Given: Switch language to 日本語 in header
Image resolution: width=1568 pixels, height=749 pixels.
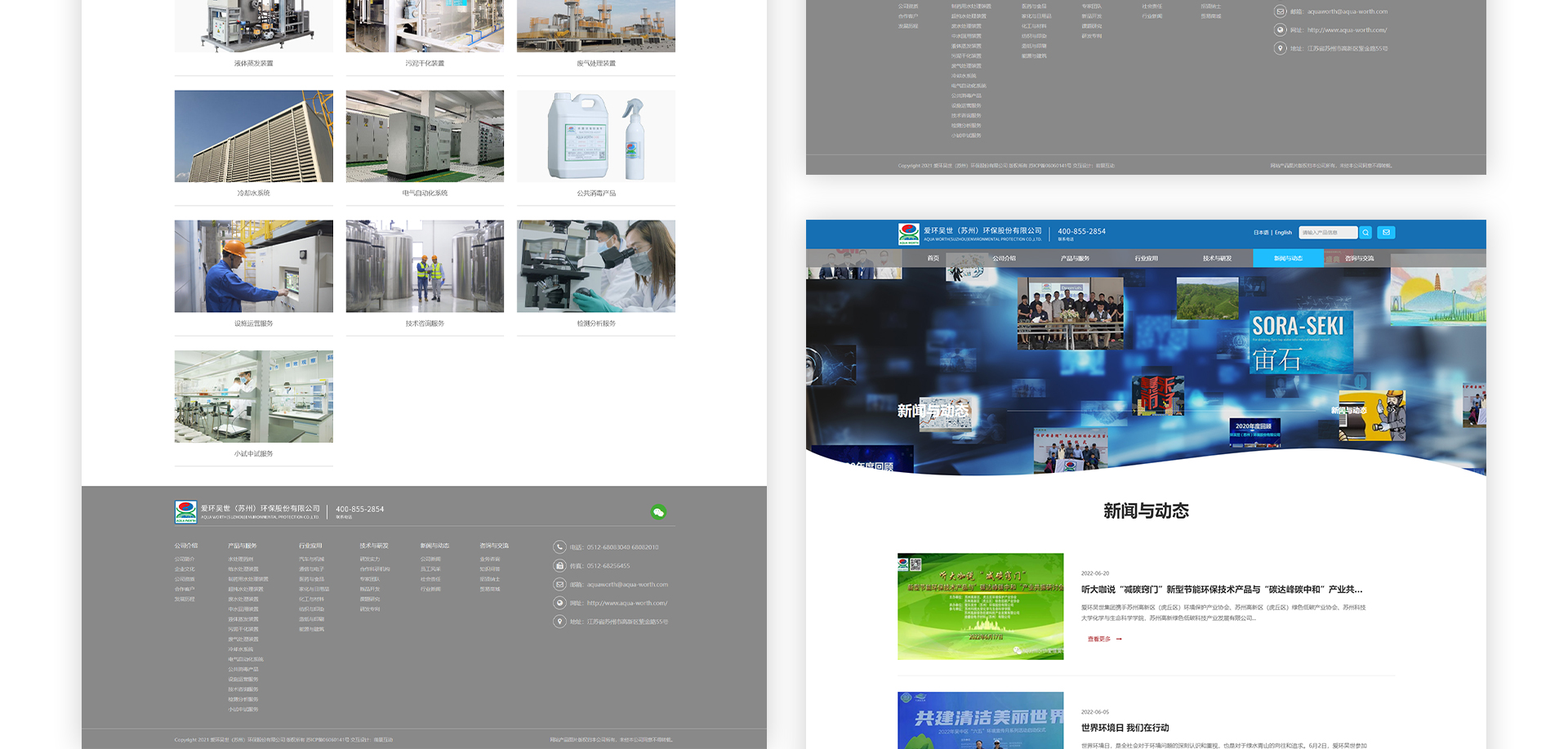Looking at the screenshot, I should (x=1261, y=233).
